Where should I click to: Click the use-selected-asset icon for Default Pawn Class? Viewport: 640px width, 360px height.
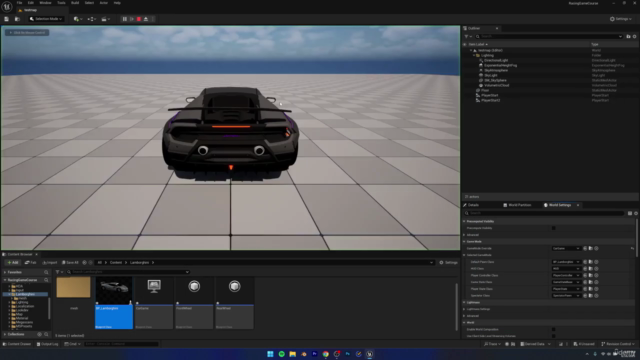(585, 262)
